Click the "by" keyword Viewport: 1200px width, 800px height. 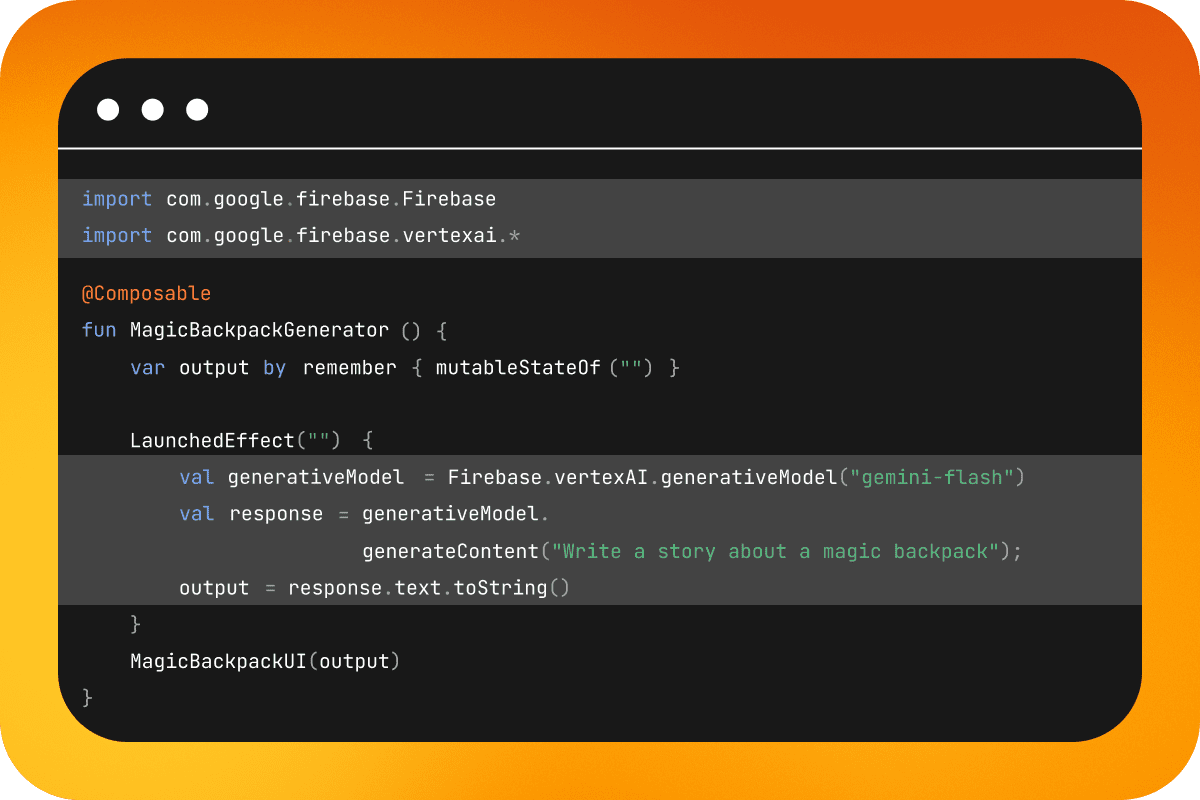coord(274,368)
